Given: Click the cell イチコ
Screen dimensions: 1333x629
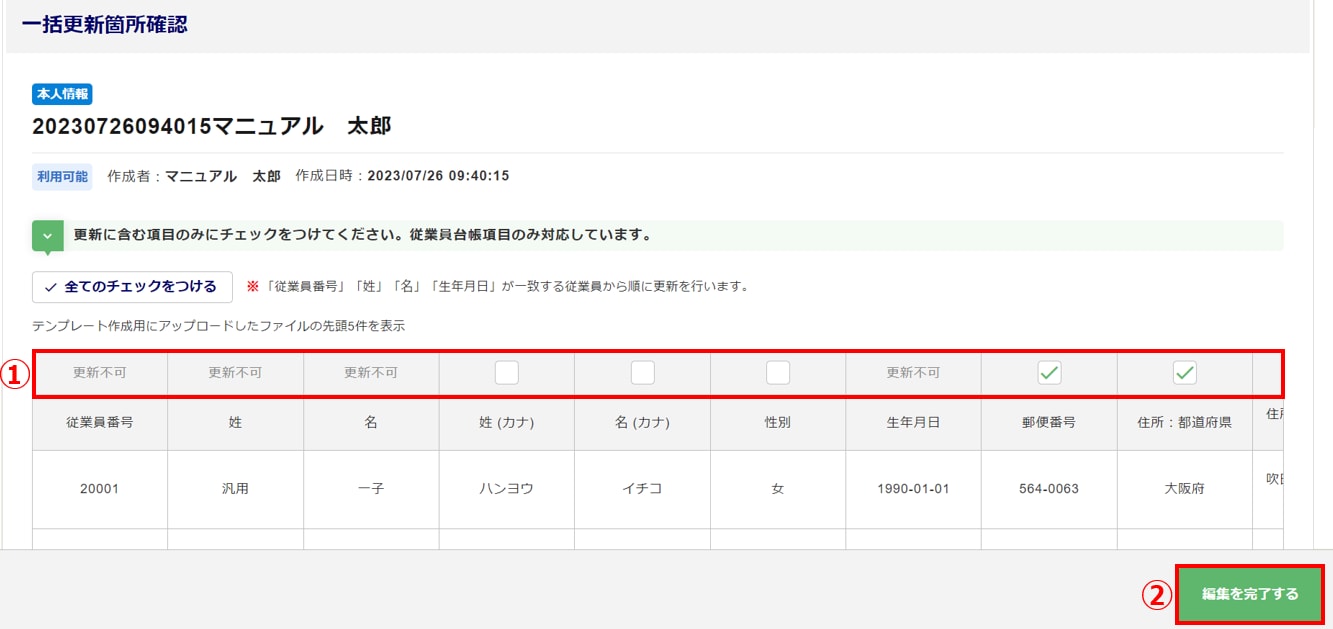Looking at the screenshot, I should pyautogui.click(x=642, y=489).
